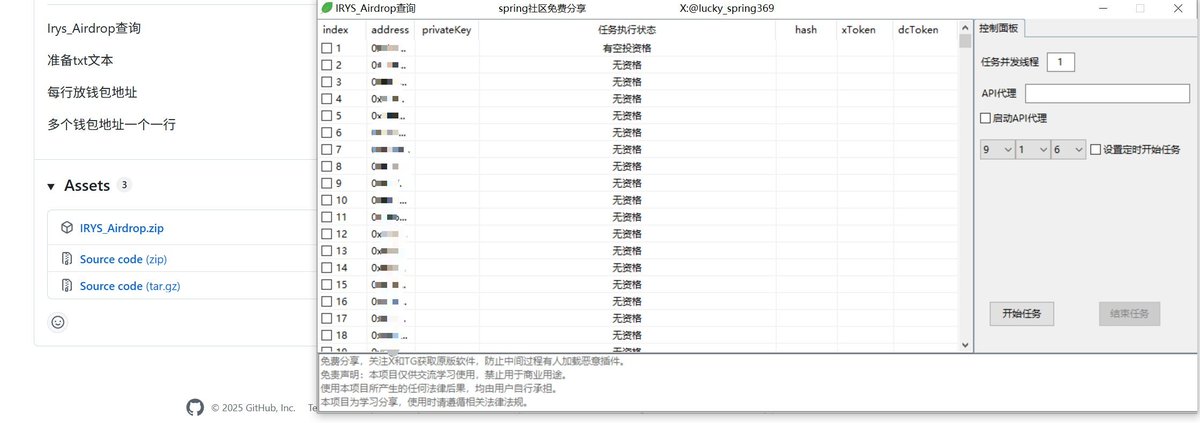Open the first time dropdown showing 9
The width and height of the screenshot is (1200, 423).
[x=997, y=150]
